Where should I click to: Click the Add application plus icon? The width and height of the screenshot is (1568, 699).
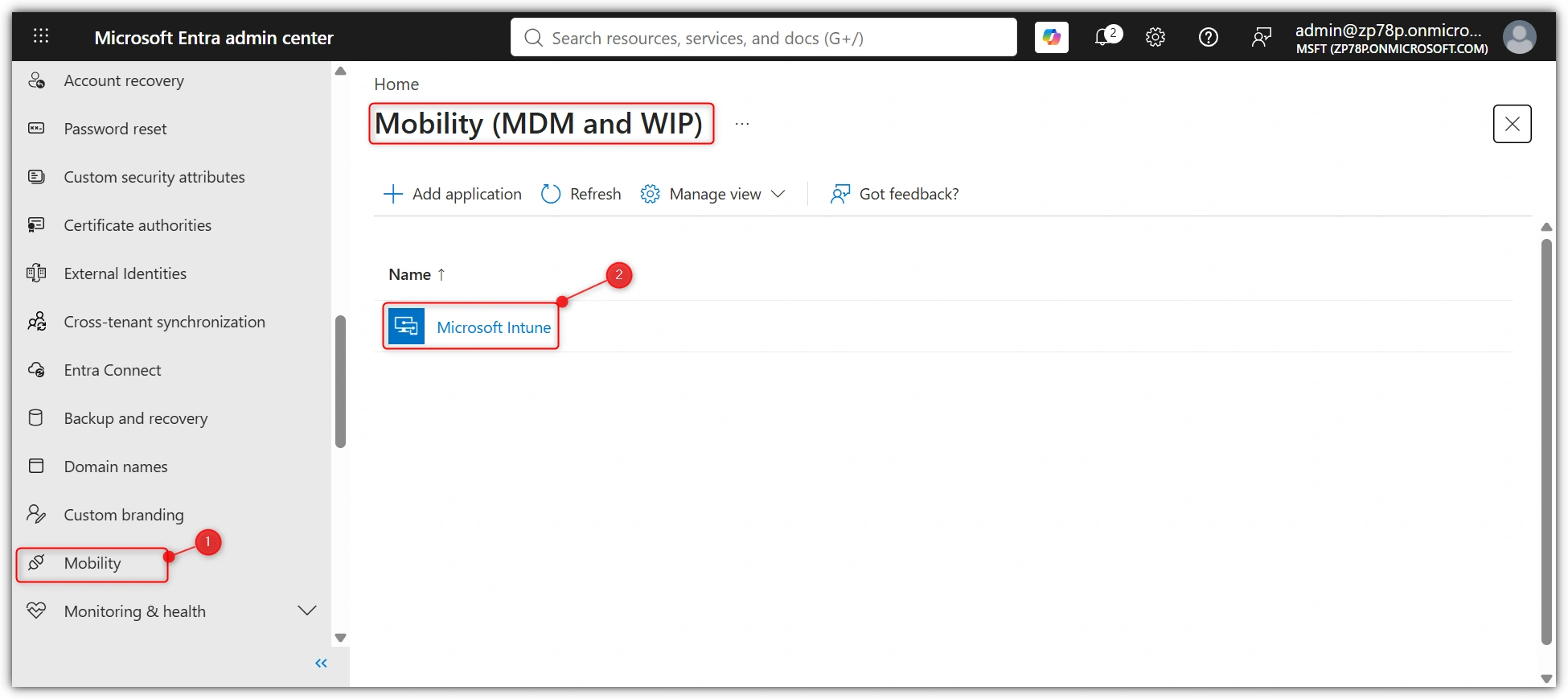[x=393, y=194]
